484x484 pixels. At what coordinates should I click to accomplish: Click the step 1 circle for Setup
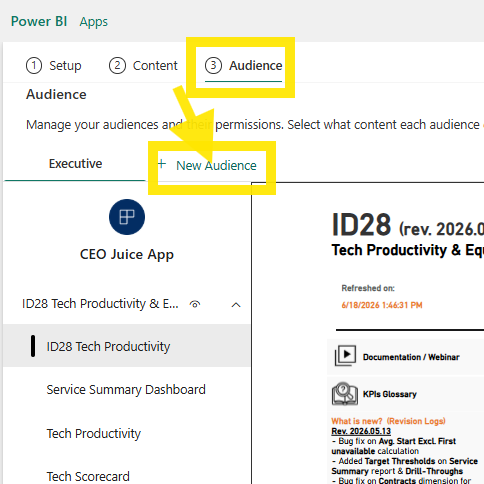34,65
